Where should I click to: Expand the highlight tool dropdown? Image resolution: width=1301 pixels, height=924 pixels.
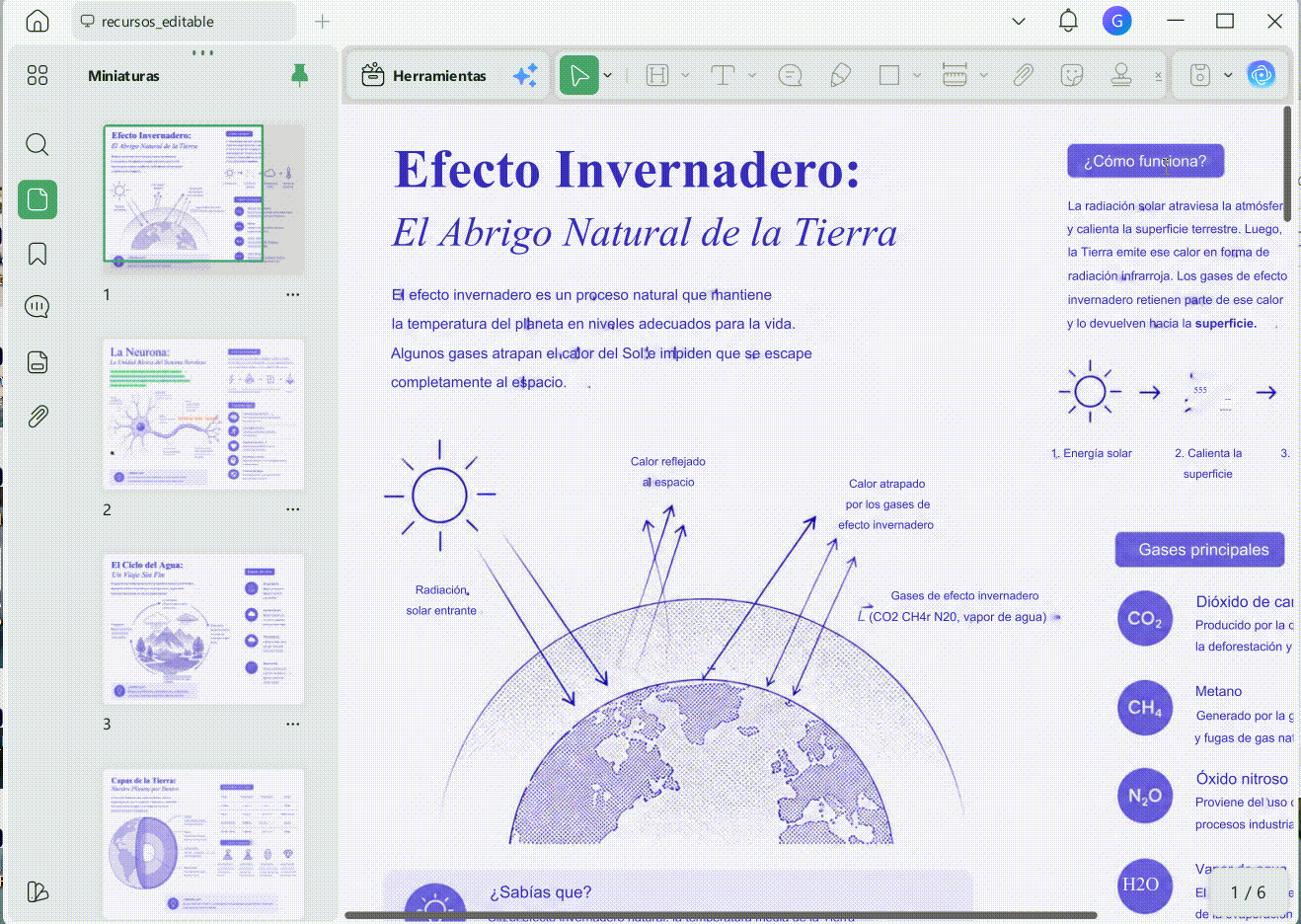coord(685,75)
